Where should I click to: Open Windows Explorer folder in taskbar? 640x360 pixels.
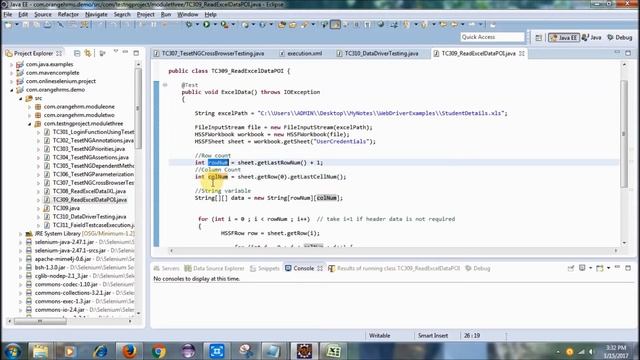tap(40, 351)
